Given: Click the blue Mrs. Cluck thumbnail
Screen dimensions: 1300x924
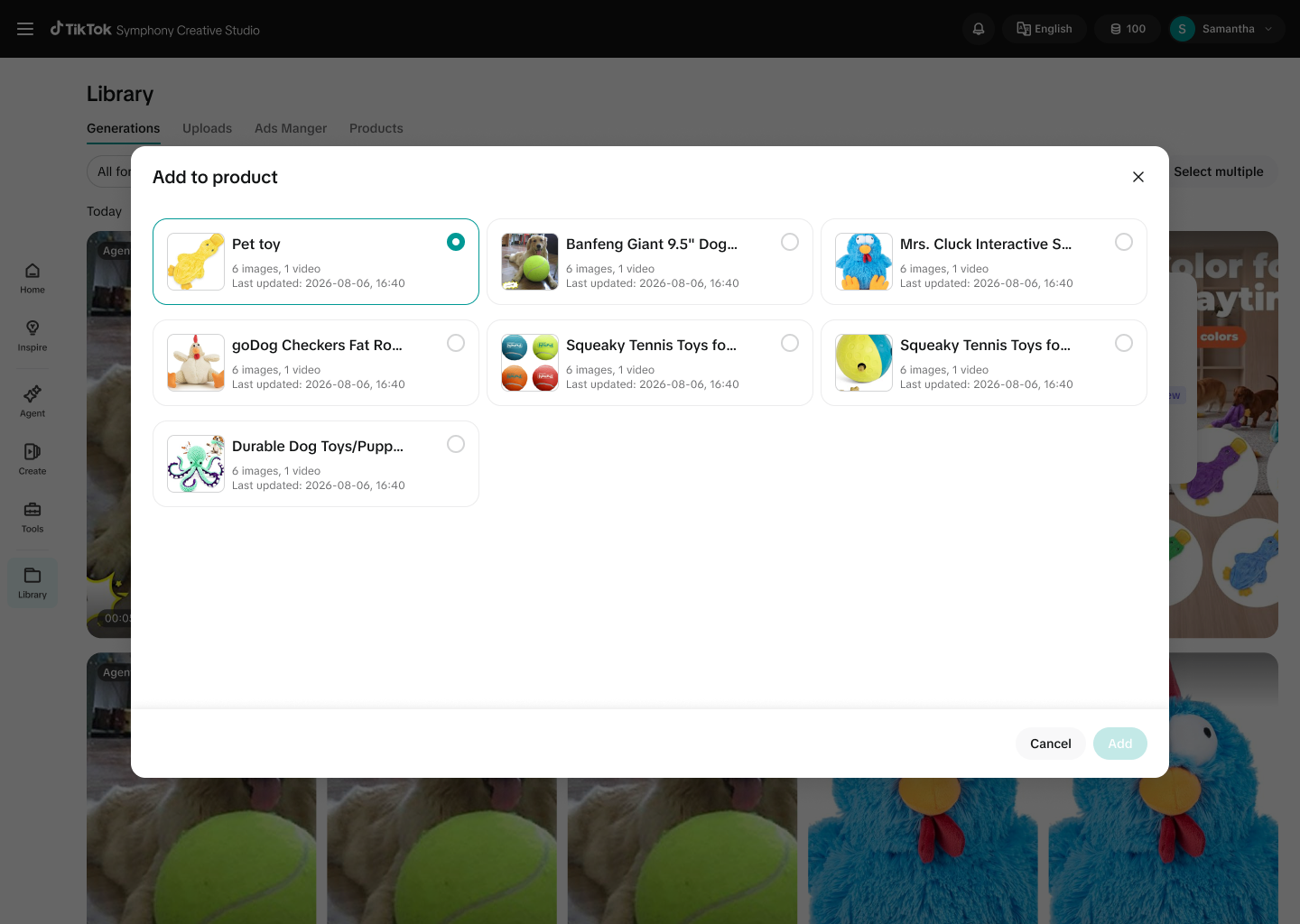Looking at the screenshot, I should pos(864,262).
